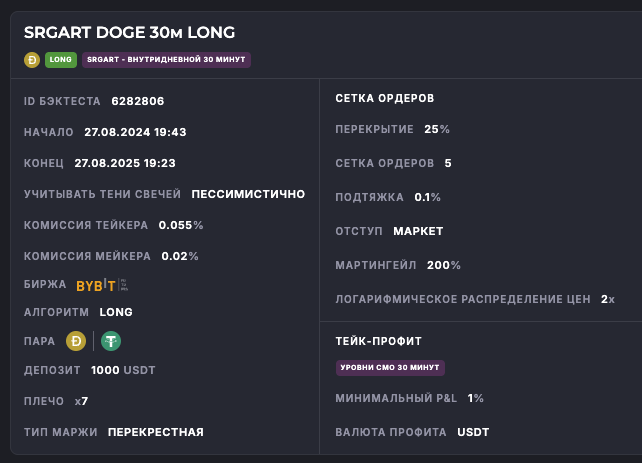The height and width of the screenshot is (463, 642).
Task: Click the СЕТКА ОРДЕРОВ section heading
Action: [384, 98]
